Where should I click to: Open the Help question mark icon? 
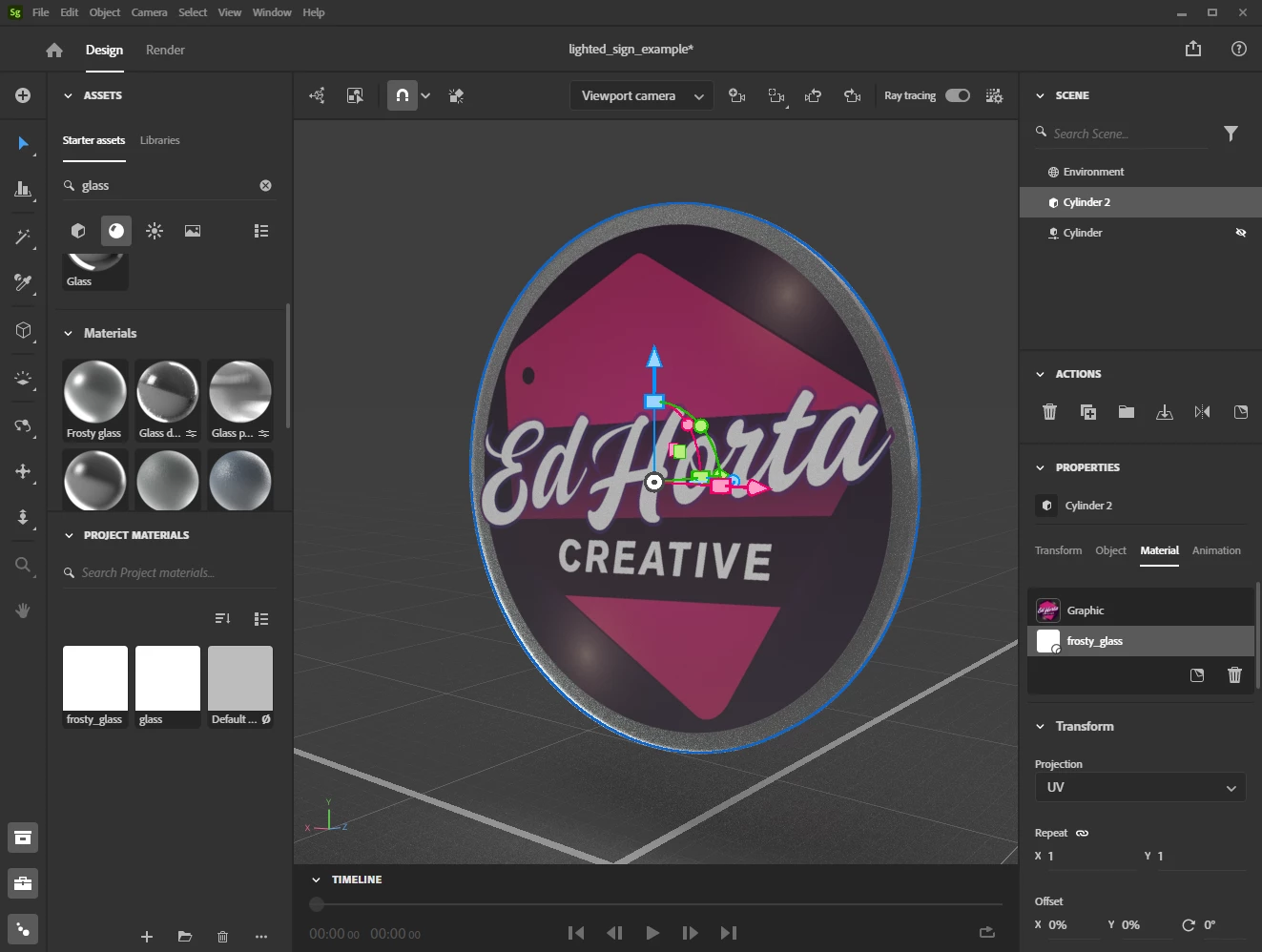click(x=1239, y=49)
